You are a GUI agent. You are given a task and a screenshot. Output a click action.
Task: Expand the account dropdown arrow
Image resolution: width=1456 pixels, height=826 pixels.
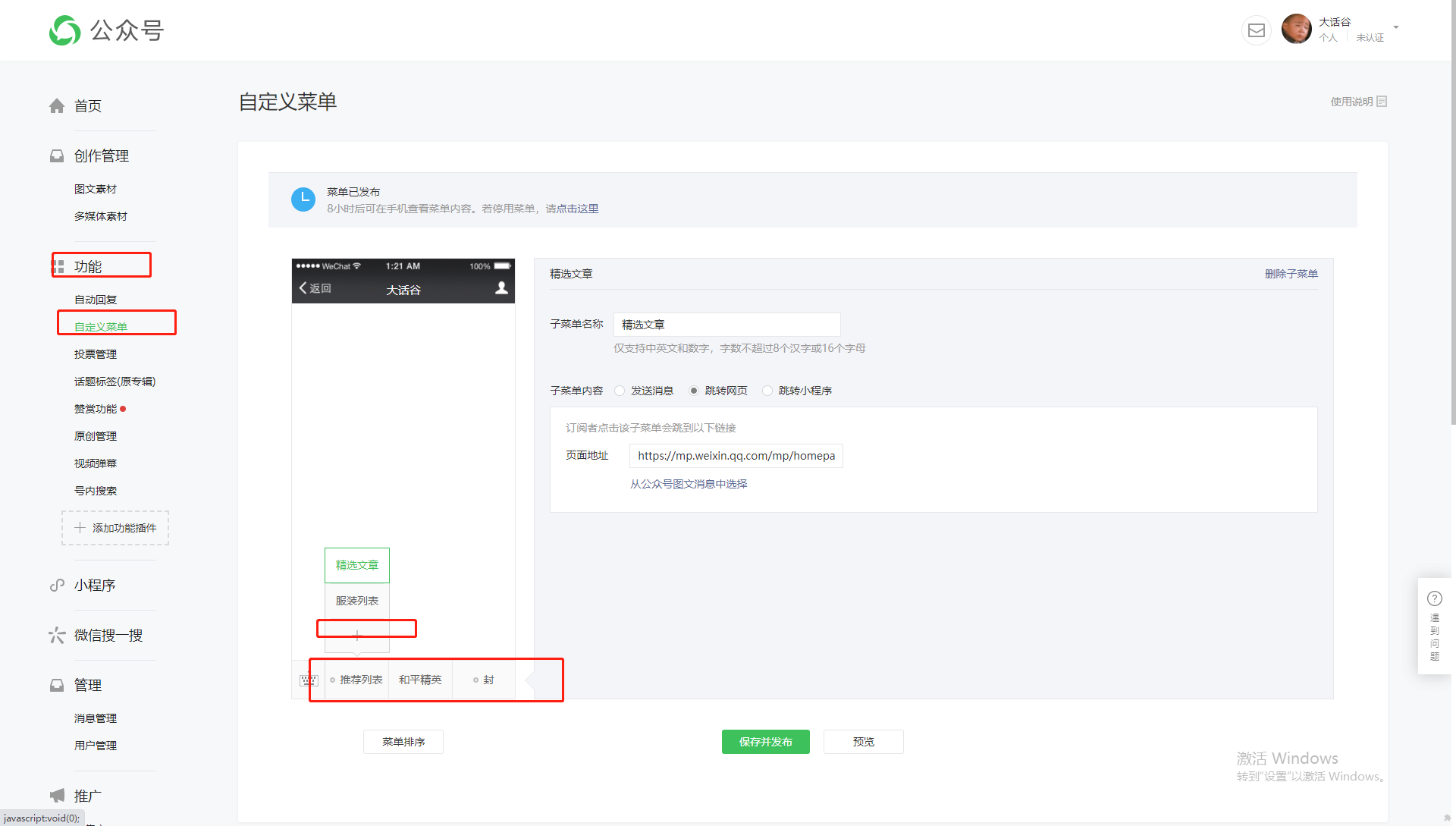1395,27
